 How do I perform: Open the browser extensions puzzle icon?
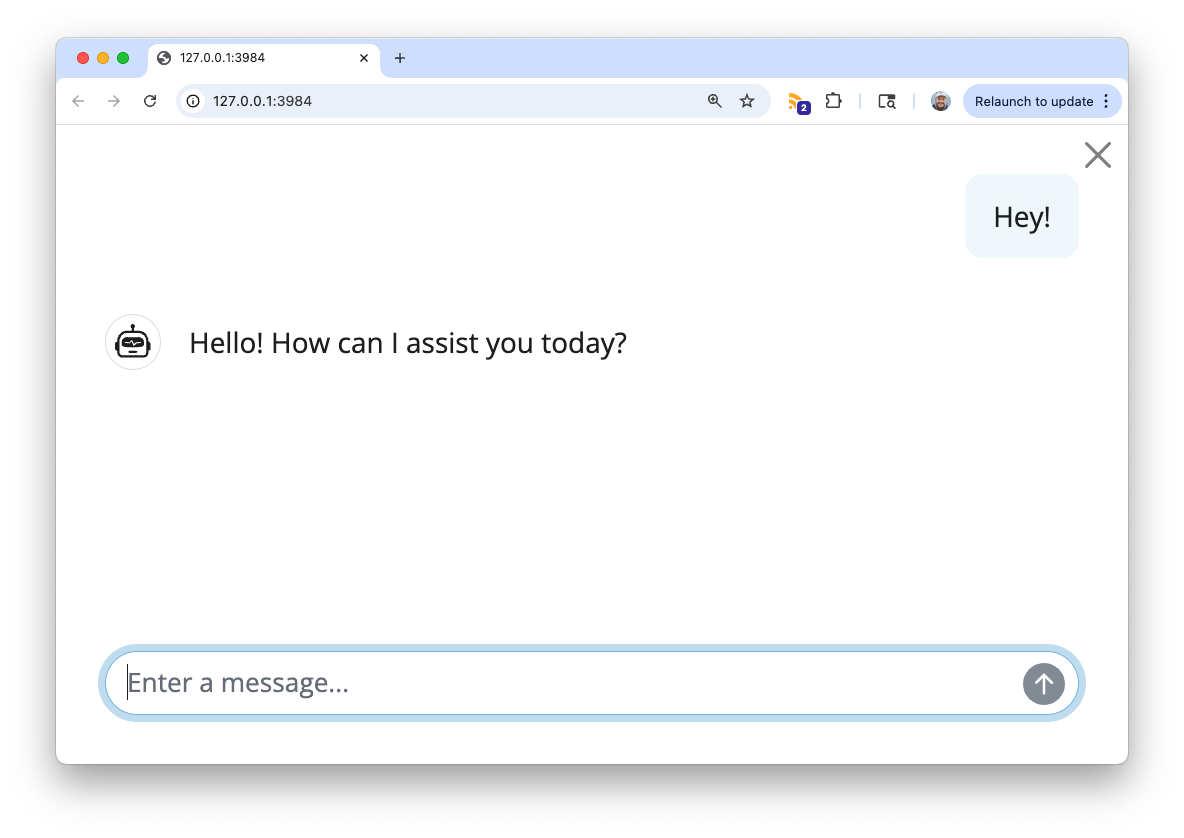click(x=833, y=101)
